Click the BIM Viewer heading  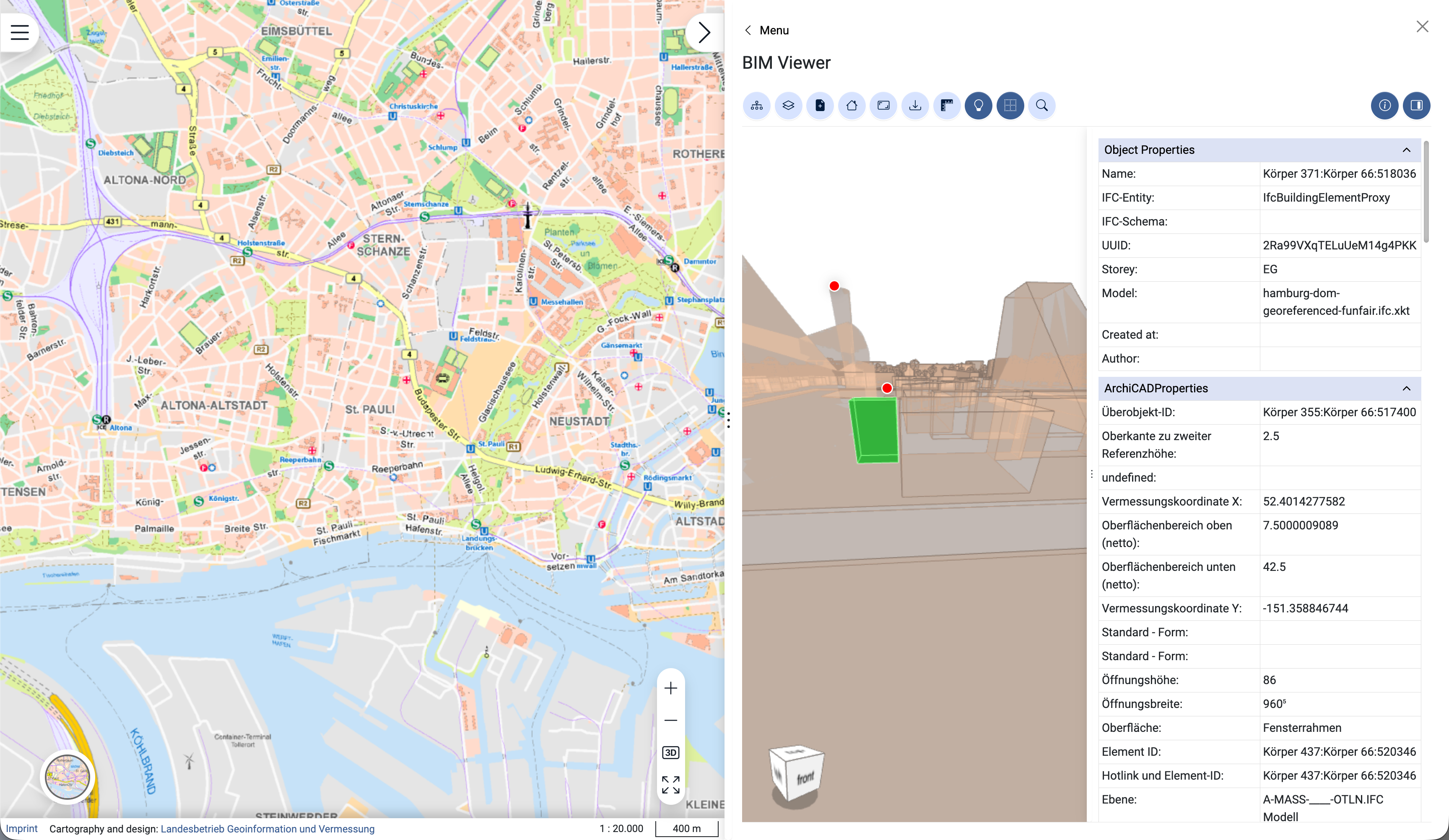[x=786, y=63]
